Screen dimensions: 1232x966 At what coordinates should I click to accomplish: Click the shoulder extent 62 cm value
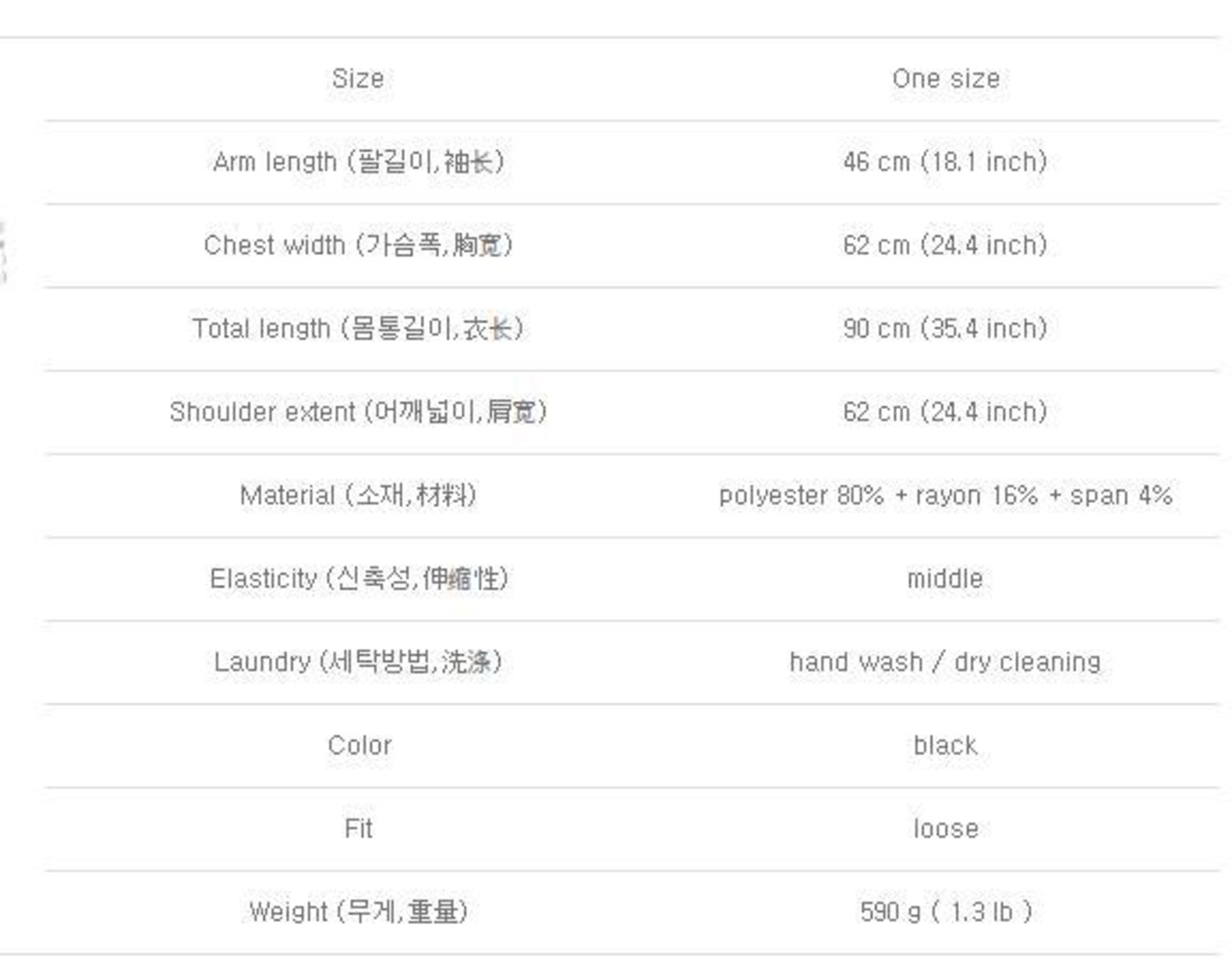[945, 412]
